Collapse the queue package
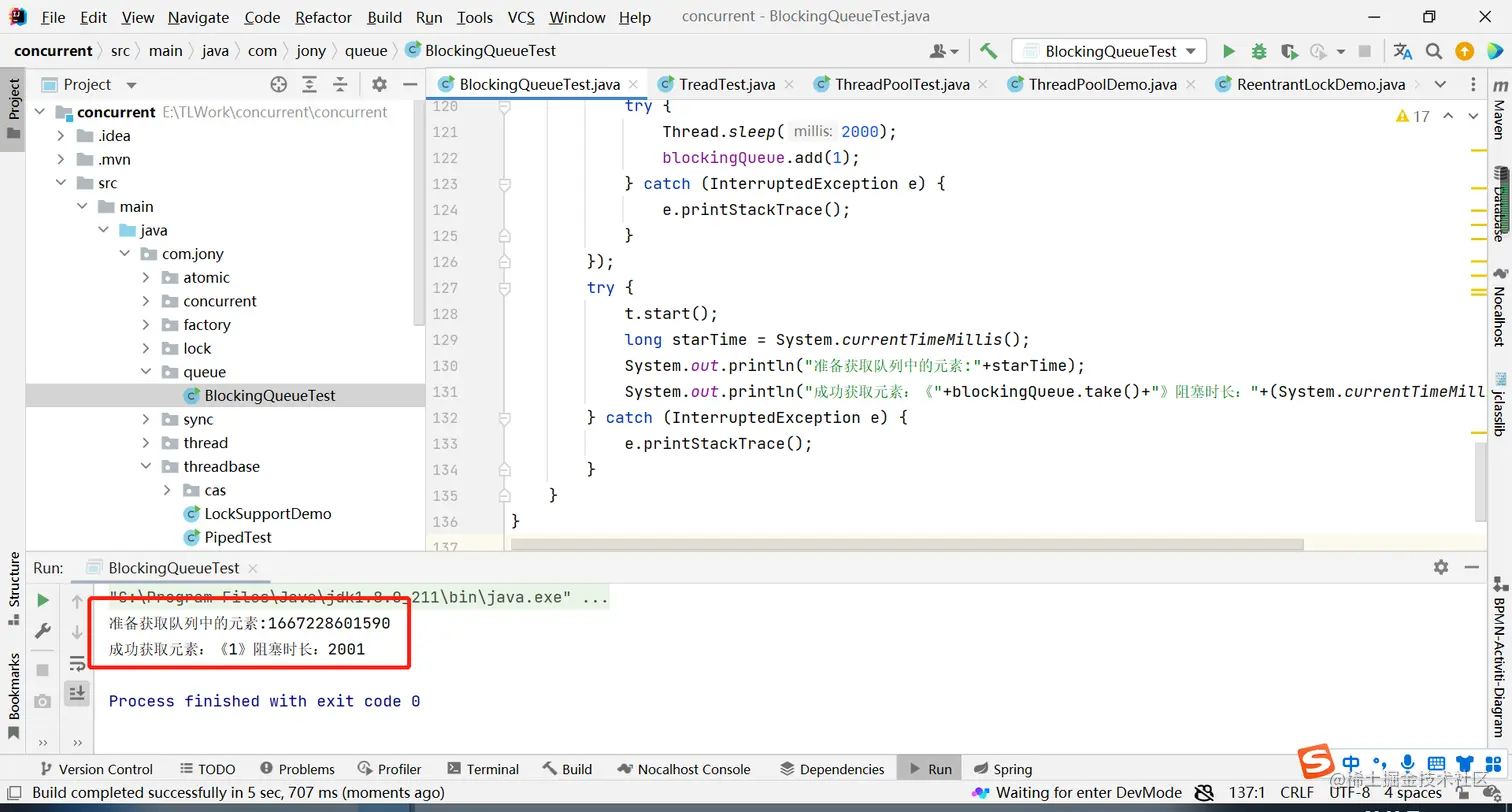1512x812 pixels. click(146, 372)
